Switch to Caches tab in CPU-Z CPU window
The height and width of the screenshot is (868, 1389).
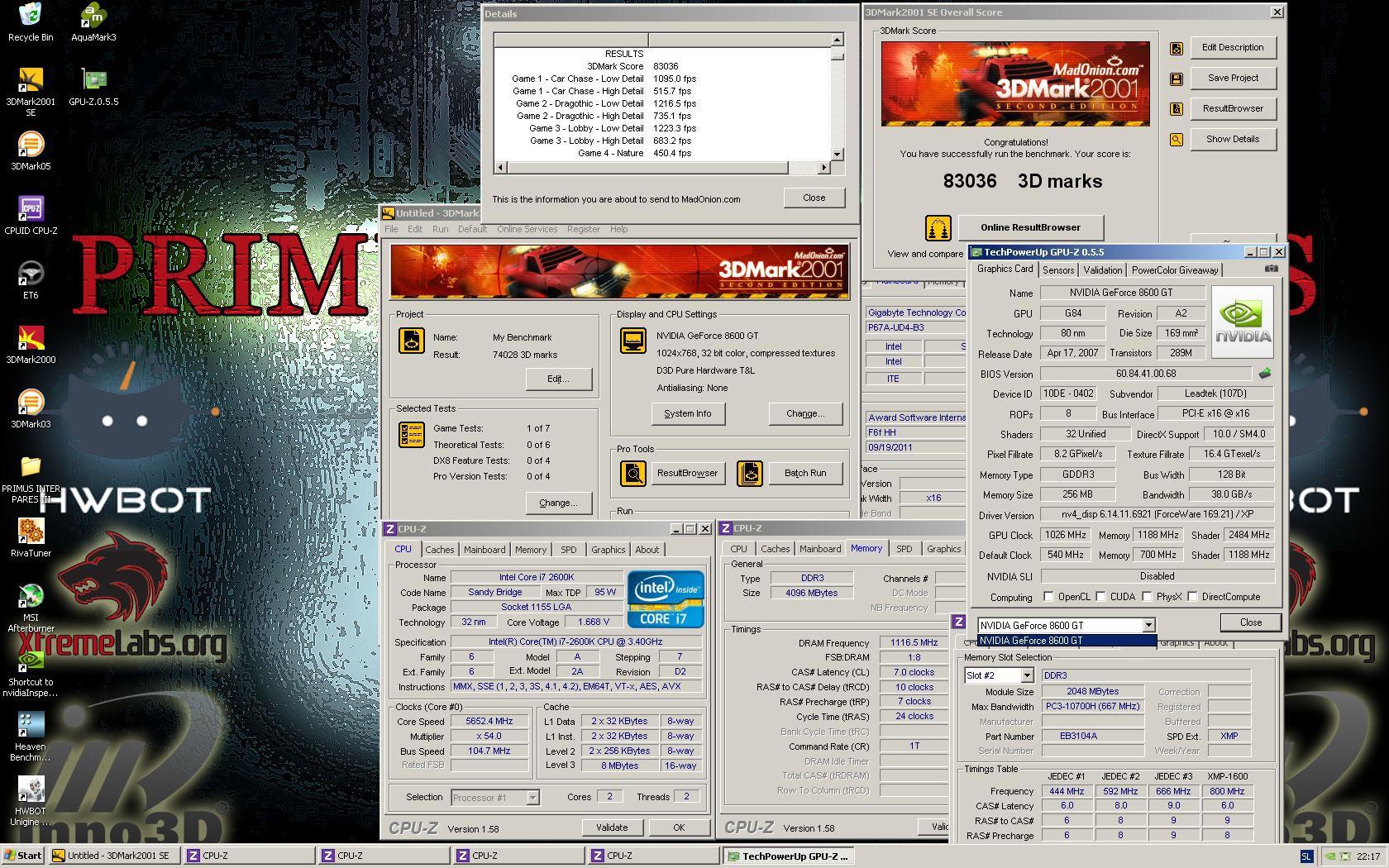pyautogui.click(x=440, y=550)
